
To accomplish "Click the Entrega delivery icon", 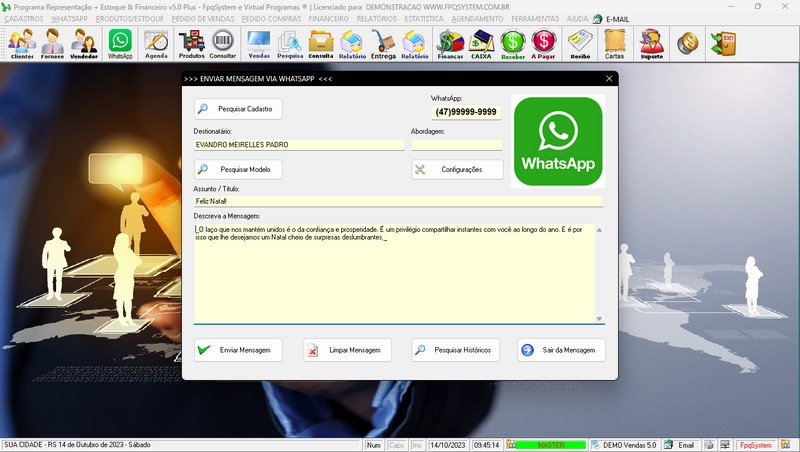I will click(383, 43).
